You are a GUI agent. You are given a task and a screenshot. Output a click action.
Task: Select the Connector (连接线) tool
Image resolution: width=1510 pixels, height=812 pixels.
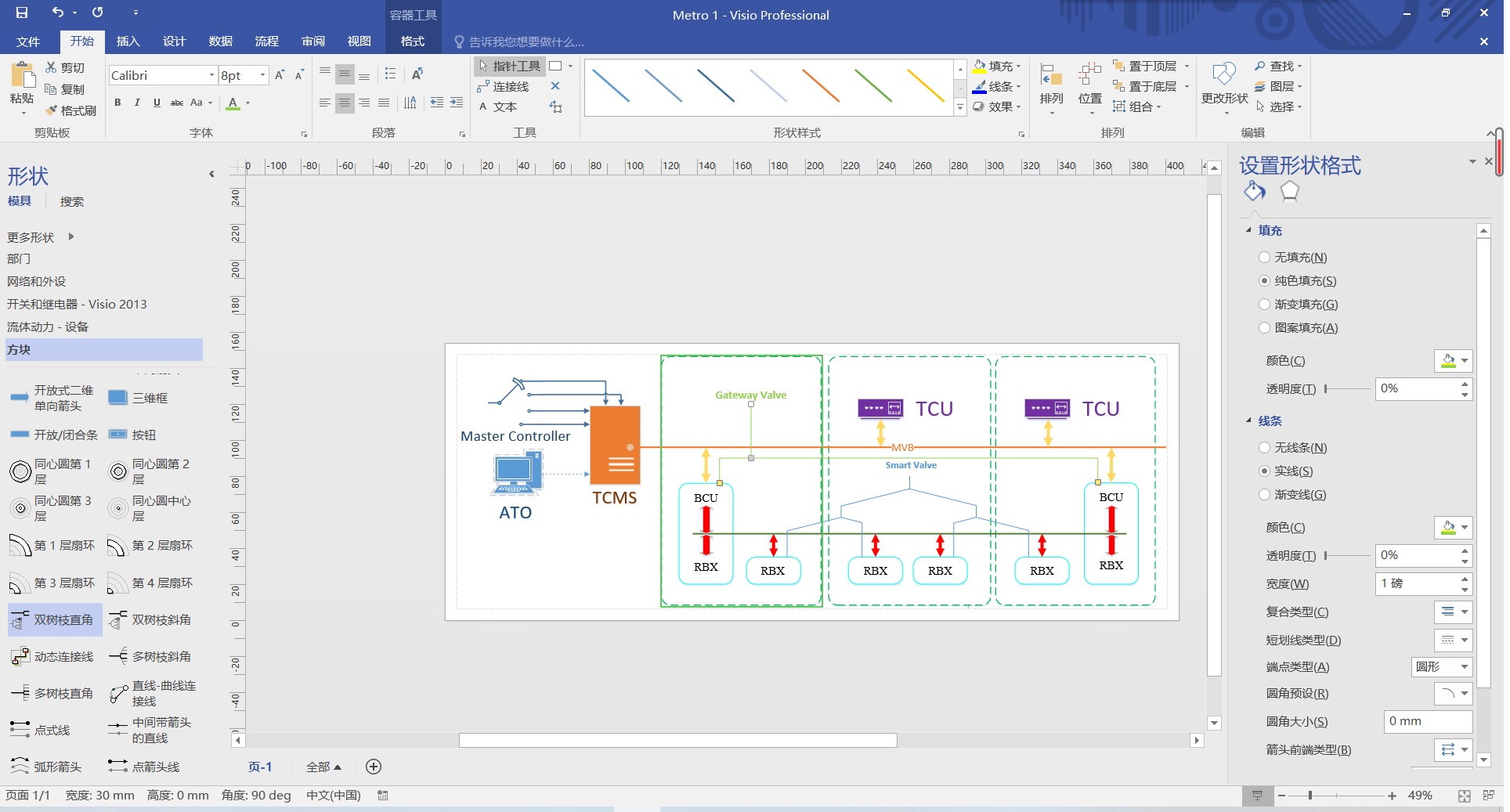pyautogui.click(x=503, y=86)
